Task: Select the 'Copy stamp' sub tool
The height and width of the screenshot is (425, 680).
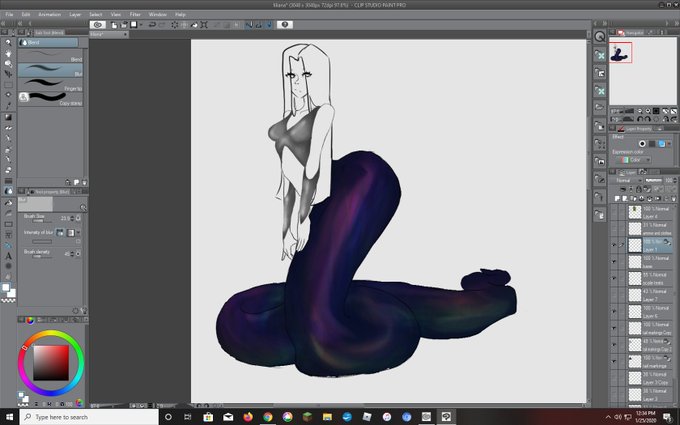Action: pos(50,99)
